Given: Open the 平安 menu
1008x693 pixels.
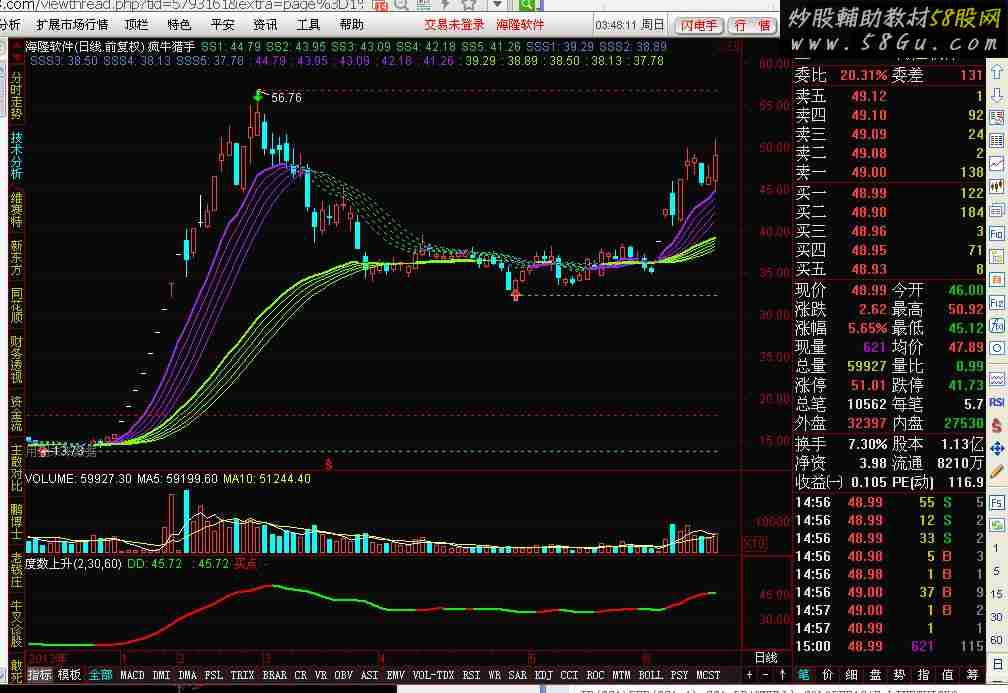Looking at the screenshot, I should click(x=222, y=24).
